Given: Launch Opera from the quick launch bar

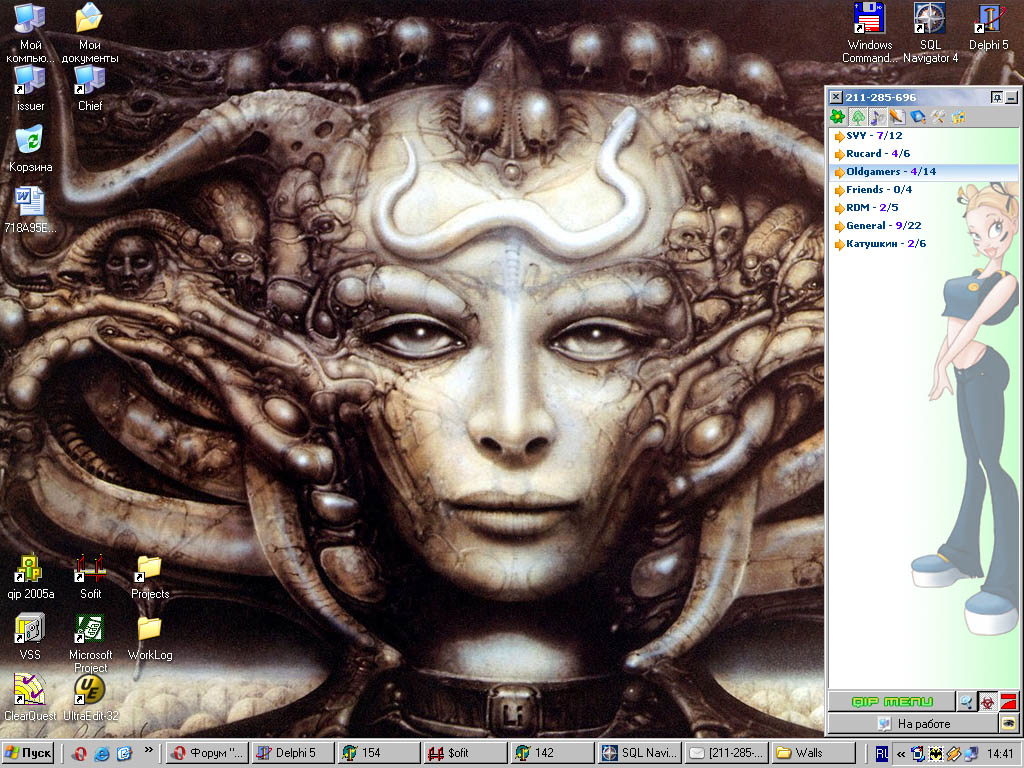Looking at the screenshot, I should coord(79,753).
